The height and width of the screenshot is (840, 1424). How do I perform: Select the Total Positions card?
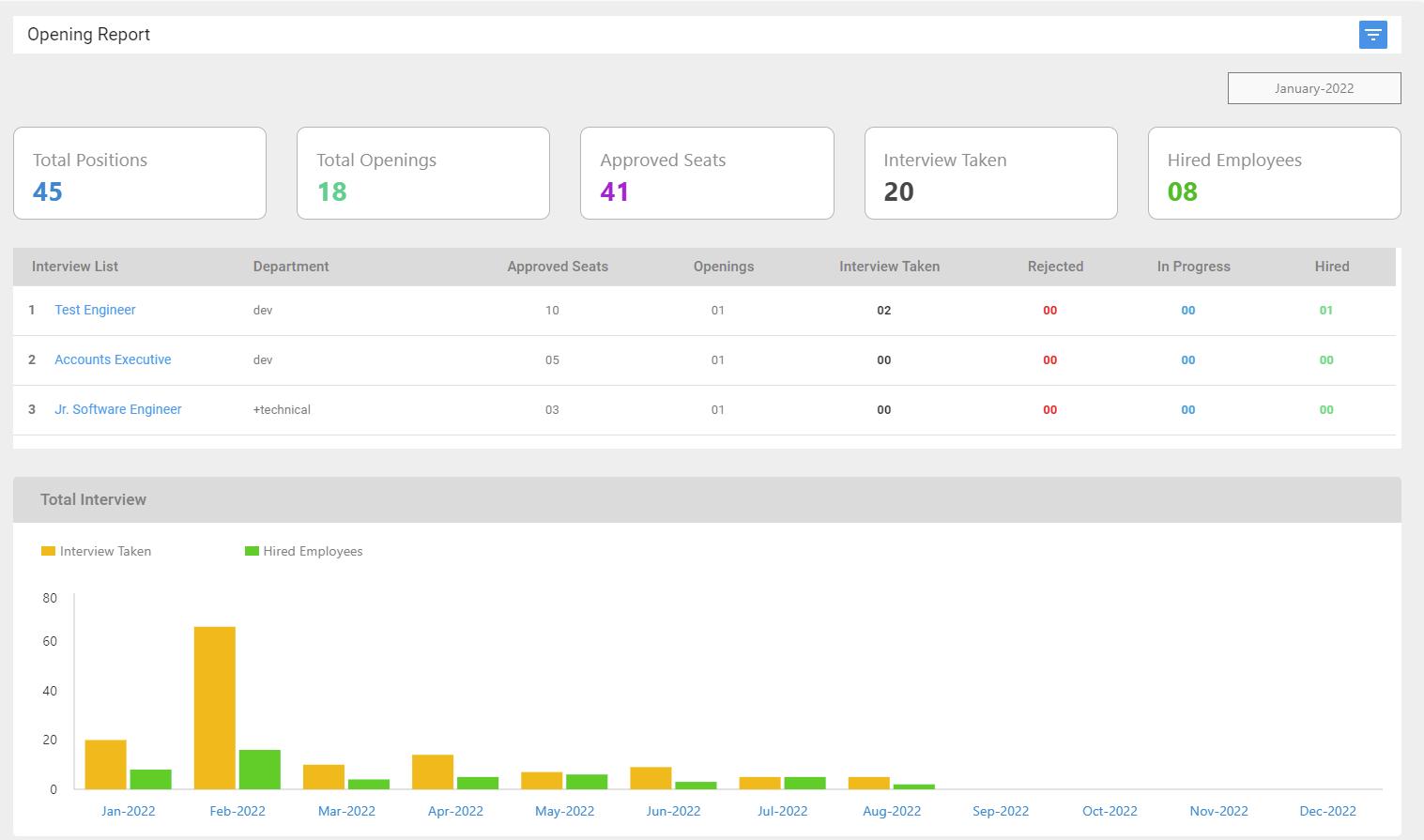point(140,174)
